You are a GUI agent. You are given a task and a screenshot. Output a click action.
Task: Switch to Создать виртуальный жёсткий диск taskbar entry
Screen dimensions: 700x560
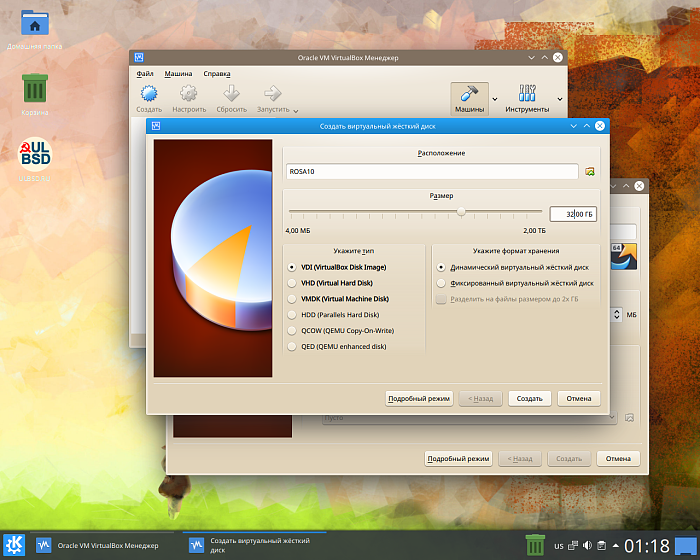[x=254, y=545]
